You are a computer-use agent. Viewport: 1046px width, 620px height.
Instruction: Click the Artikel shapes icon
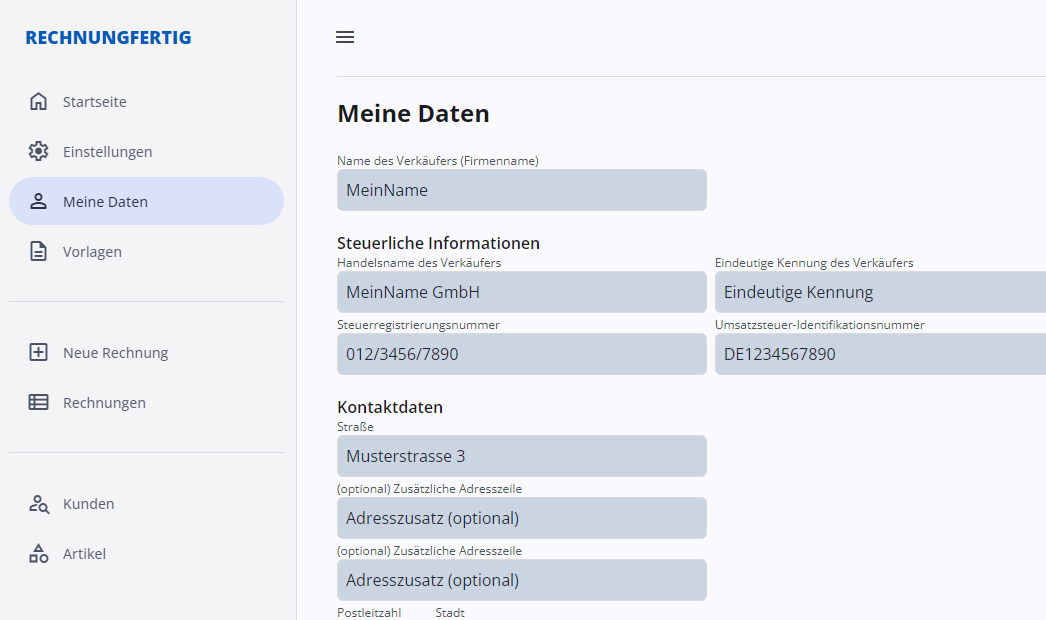(38, 553)
